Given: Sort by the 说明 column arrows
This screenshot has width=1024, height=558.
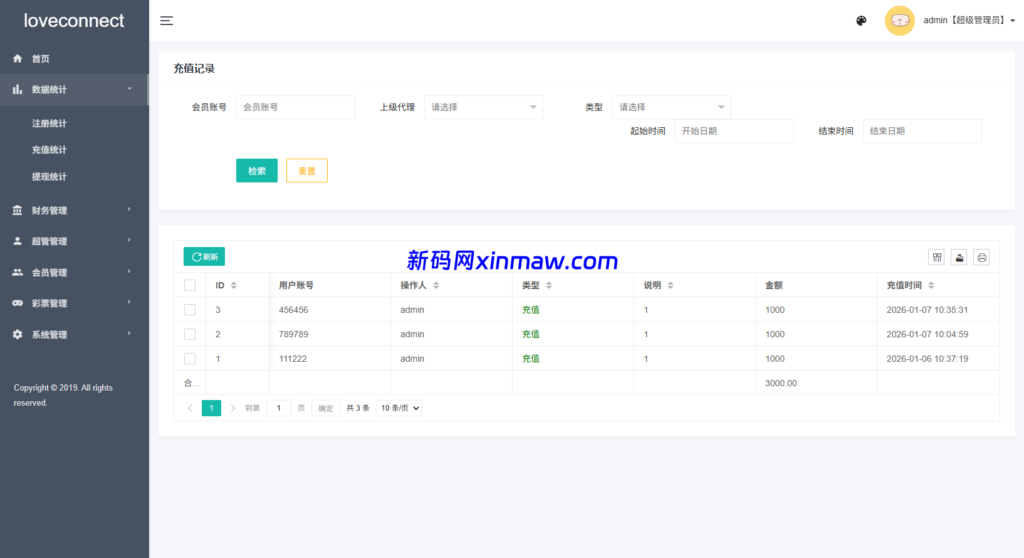Looking at the screenshot, I should (x=671, y=286).
